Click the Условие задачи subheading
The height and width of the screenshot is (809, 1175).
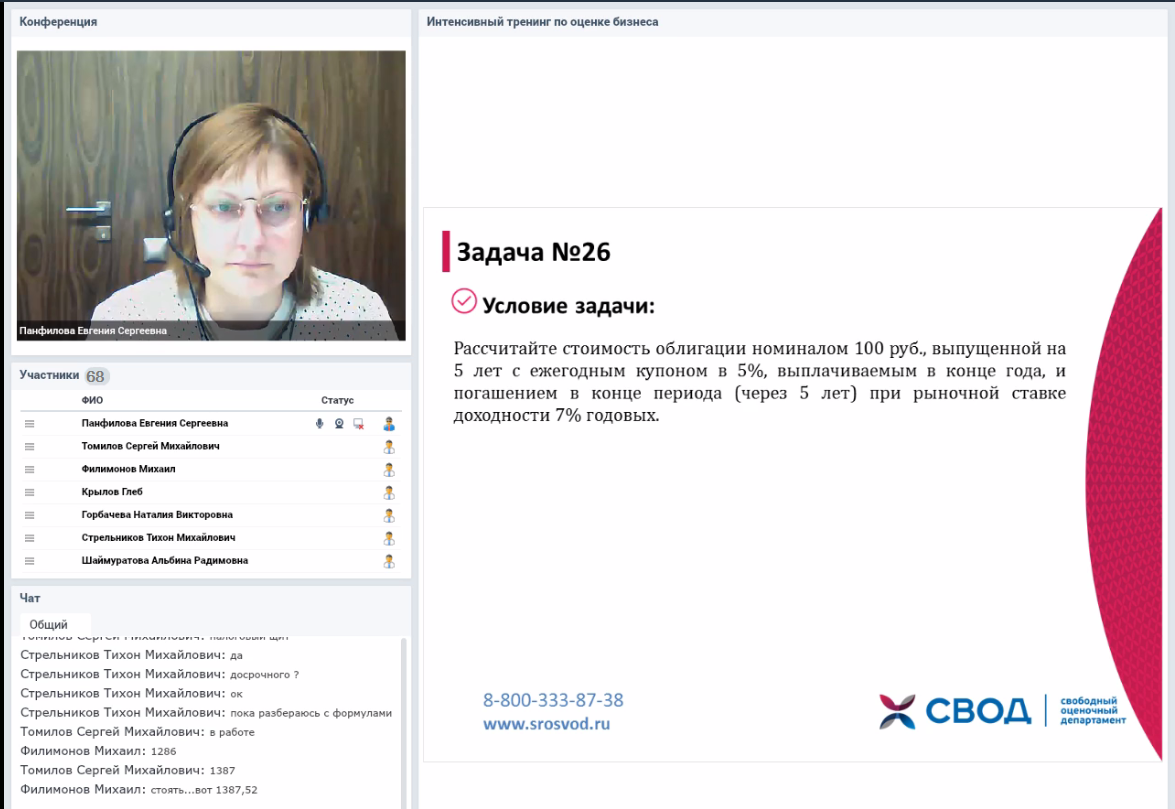click(569, 306)
